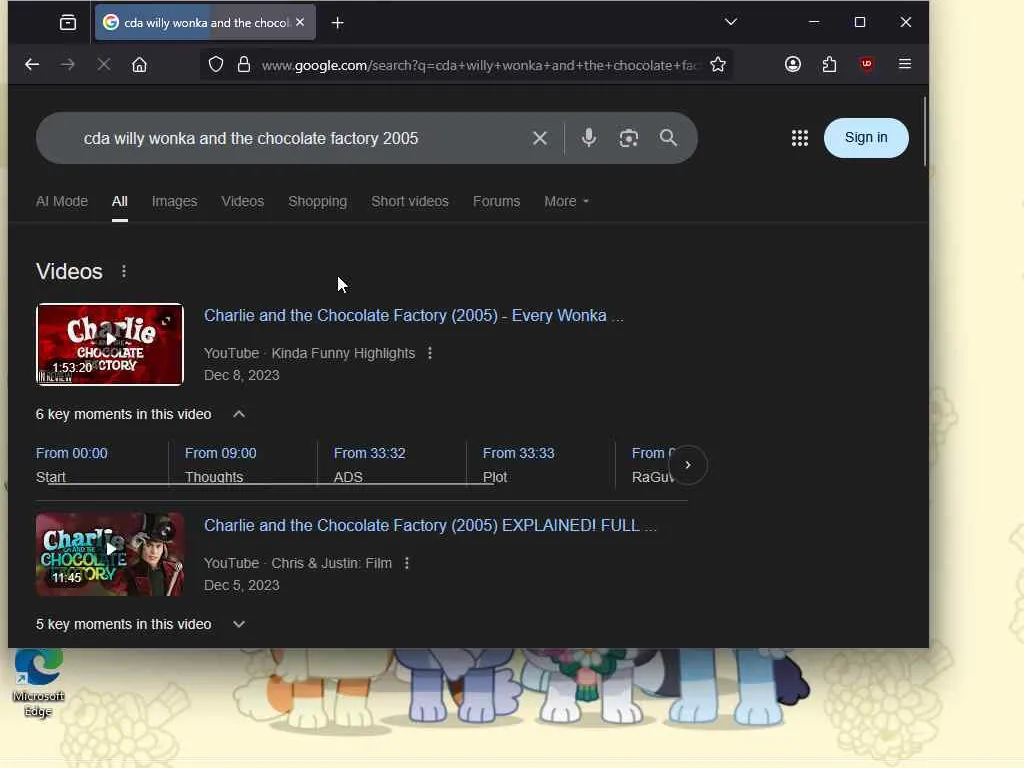Open Microsoft Edge desktop shortcut

point(39,682)
